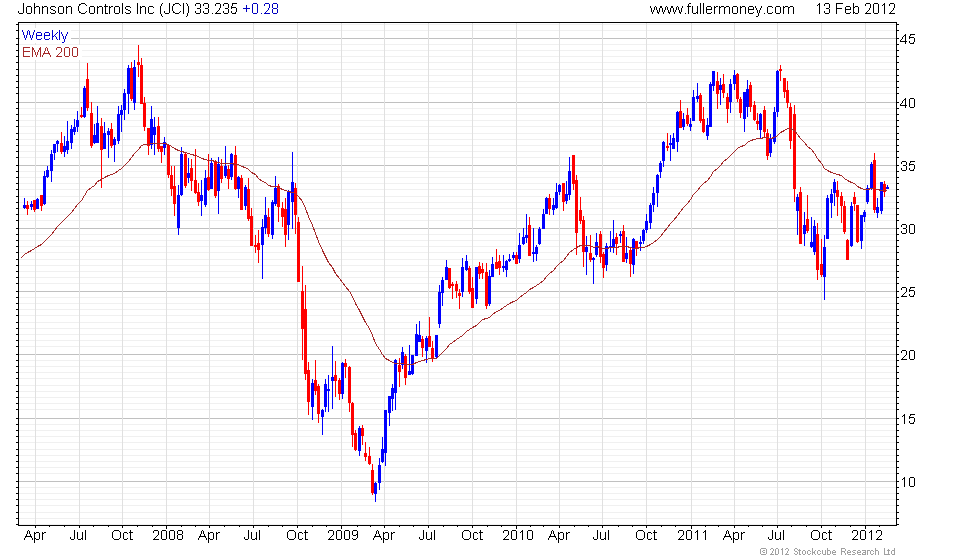Click the +0.28 change value

[x=261, y=9]
